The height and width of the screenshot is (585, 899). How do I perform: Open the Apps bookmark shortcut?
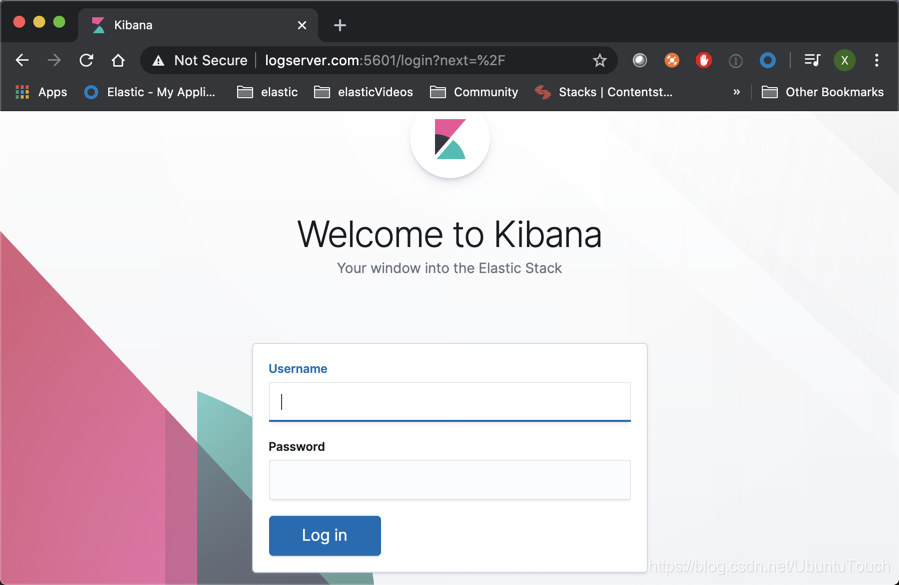(x=41, y=92)
